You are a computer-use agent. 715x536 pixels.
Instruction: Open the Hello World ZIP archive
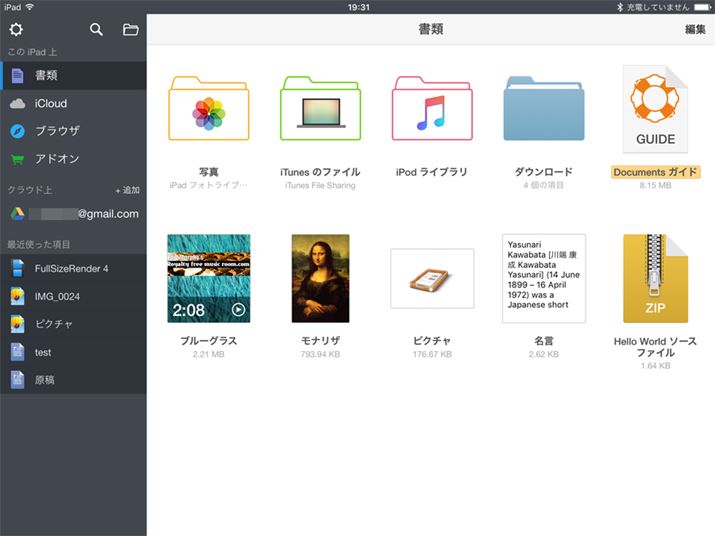click(x=655, y=278)
